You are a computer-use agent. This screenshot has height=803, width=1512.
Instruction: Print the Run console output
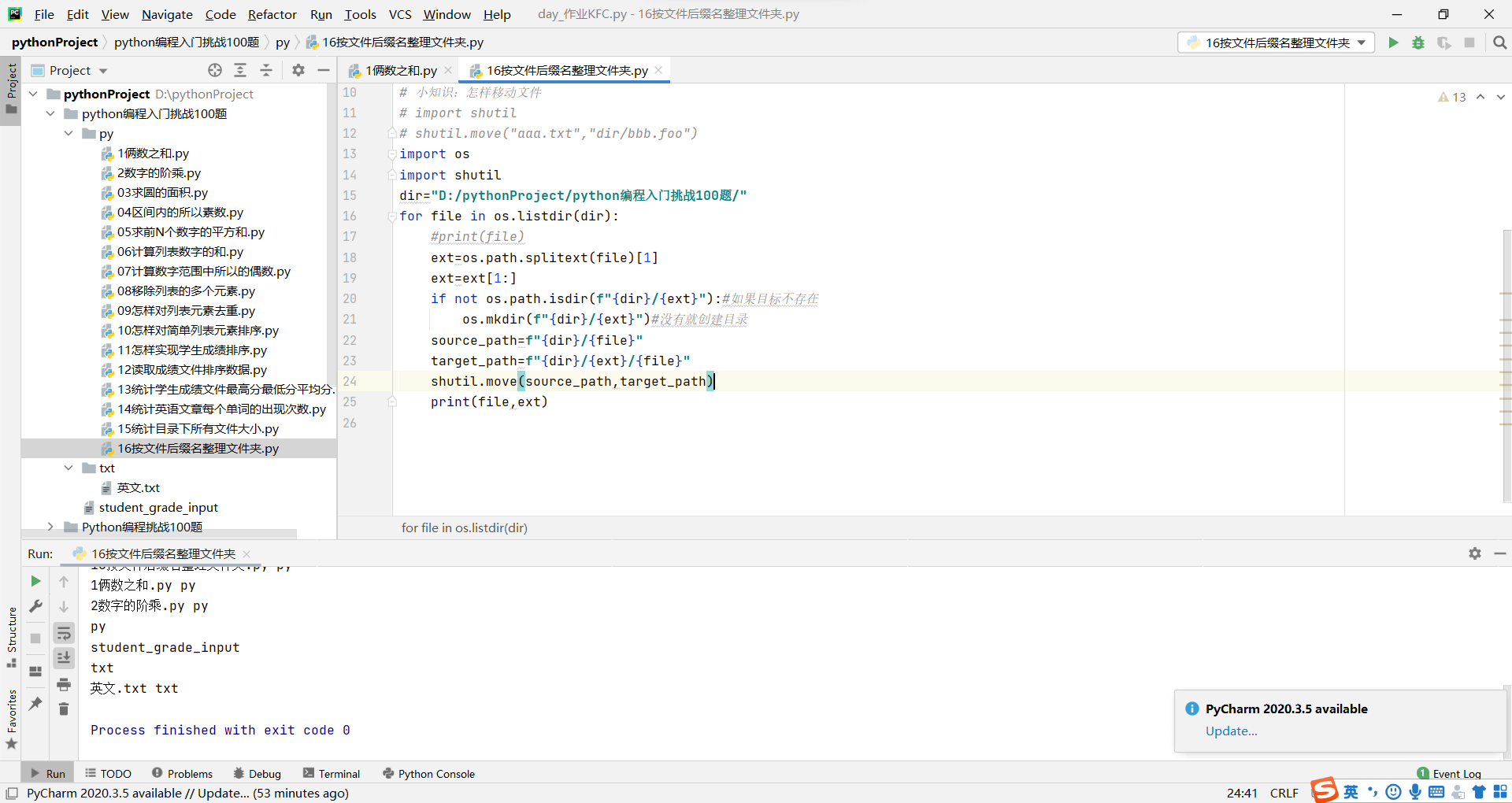(64, 684)
